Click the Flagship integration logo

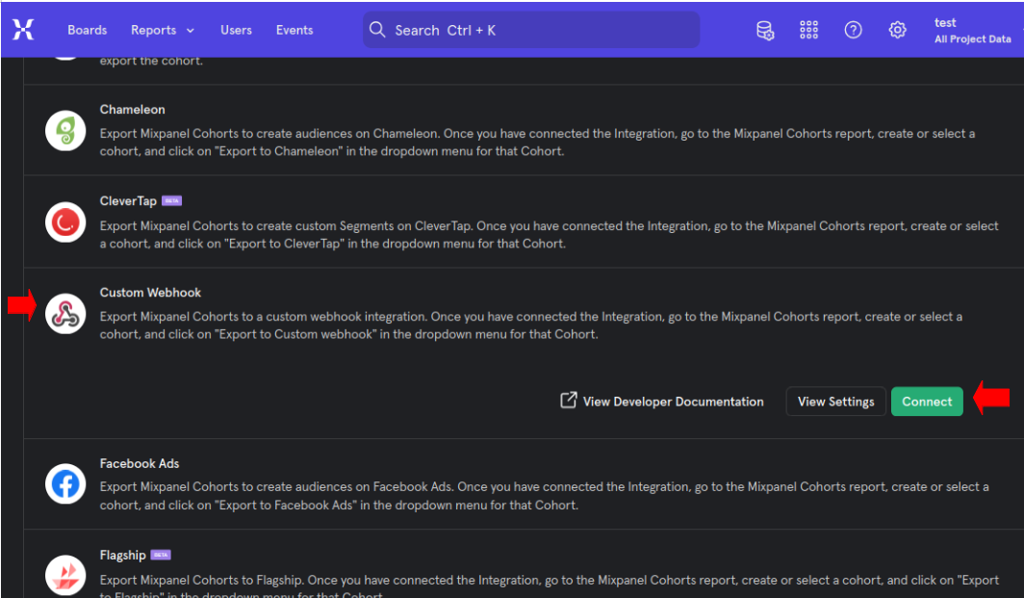click(65, 575)
